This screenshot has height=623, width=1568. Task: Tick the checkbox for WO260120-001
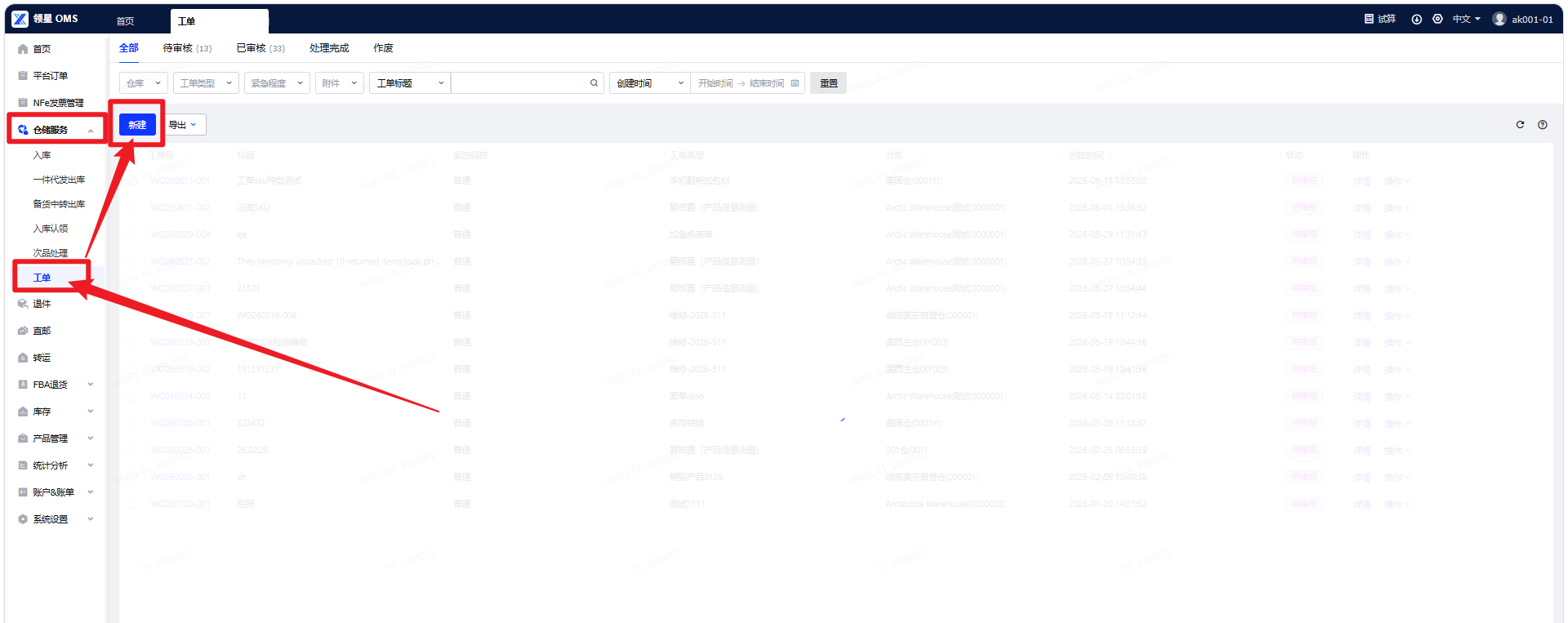[x=131, y=504]
